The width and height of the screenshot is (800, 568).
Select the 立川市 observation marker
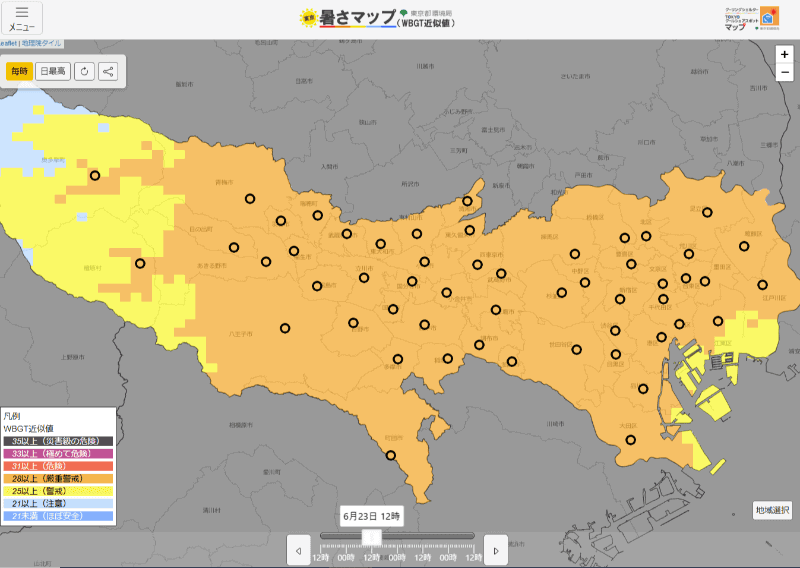point(364,278)
